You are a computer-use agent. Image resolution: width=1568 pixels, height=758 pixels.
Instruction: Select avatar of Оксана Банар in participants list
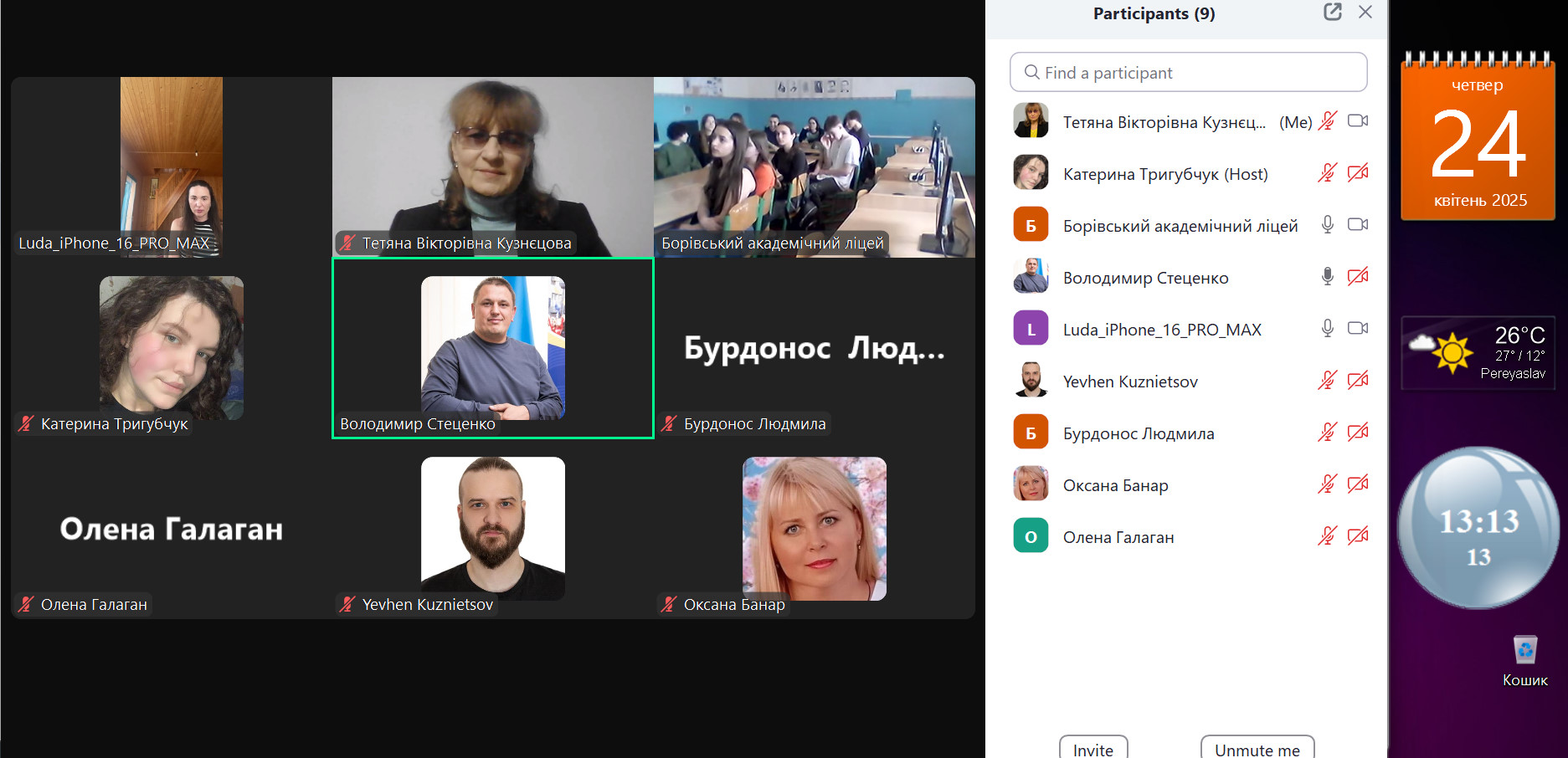coord(1031,484)
